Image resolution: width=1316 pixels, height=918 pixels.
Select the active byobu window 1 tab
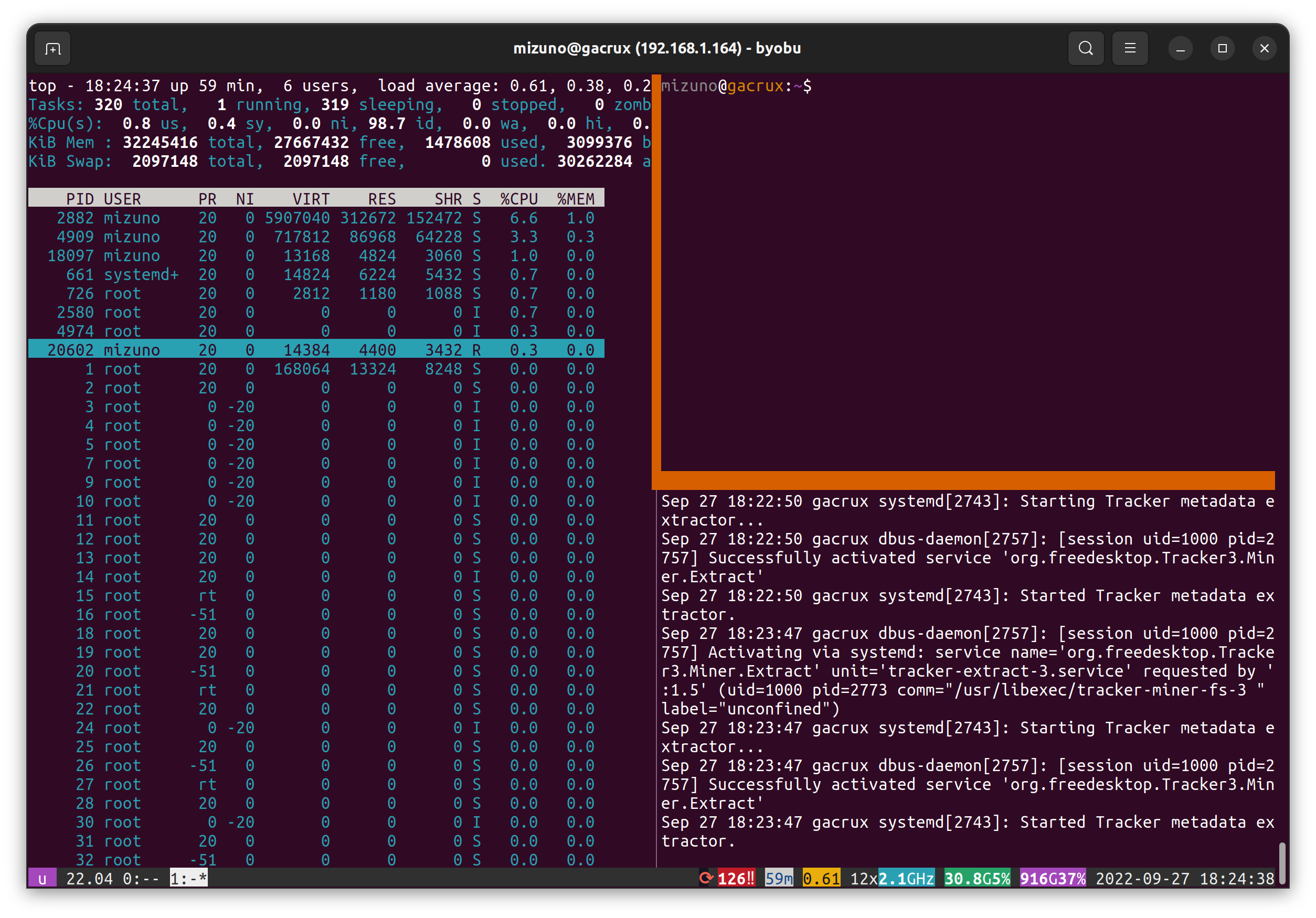[188, 879]
